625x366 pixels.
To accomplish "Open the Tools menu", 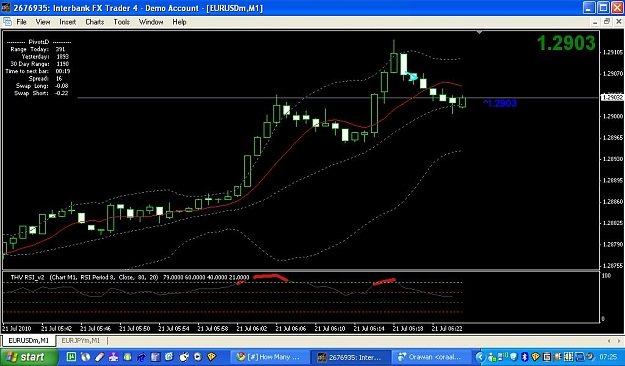I will coord(122,22).
